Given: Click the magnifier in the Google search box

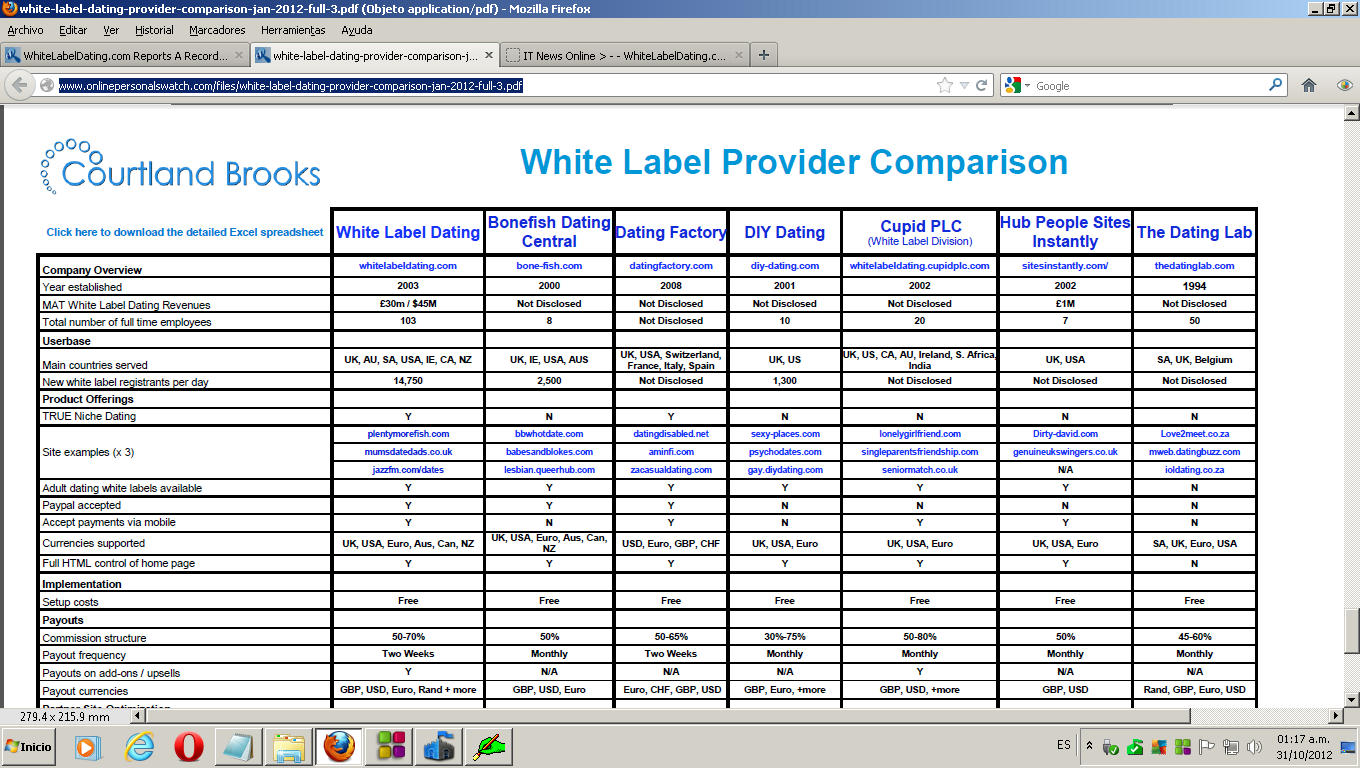Looking at the screenshot, I should [1275, 86].
